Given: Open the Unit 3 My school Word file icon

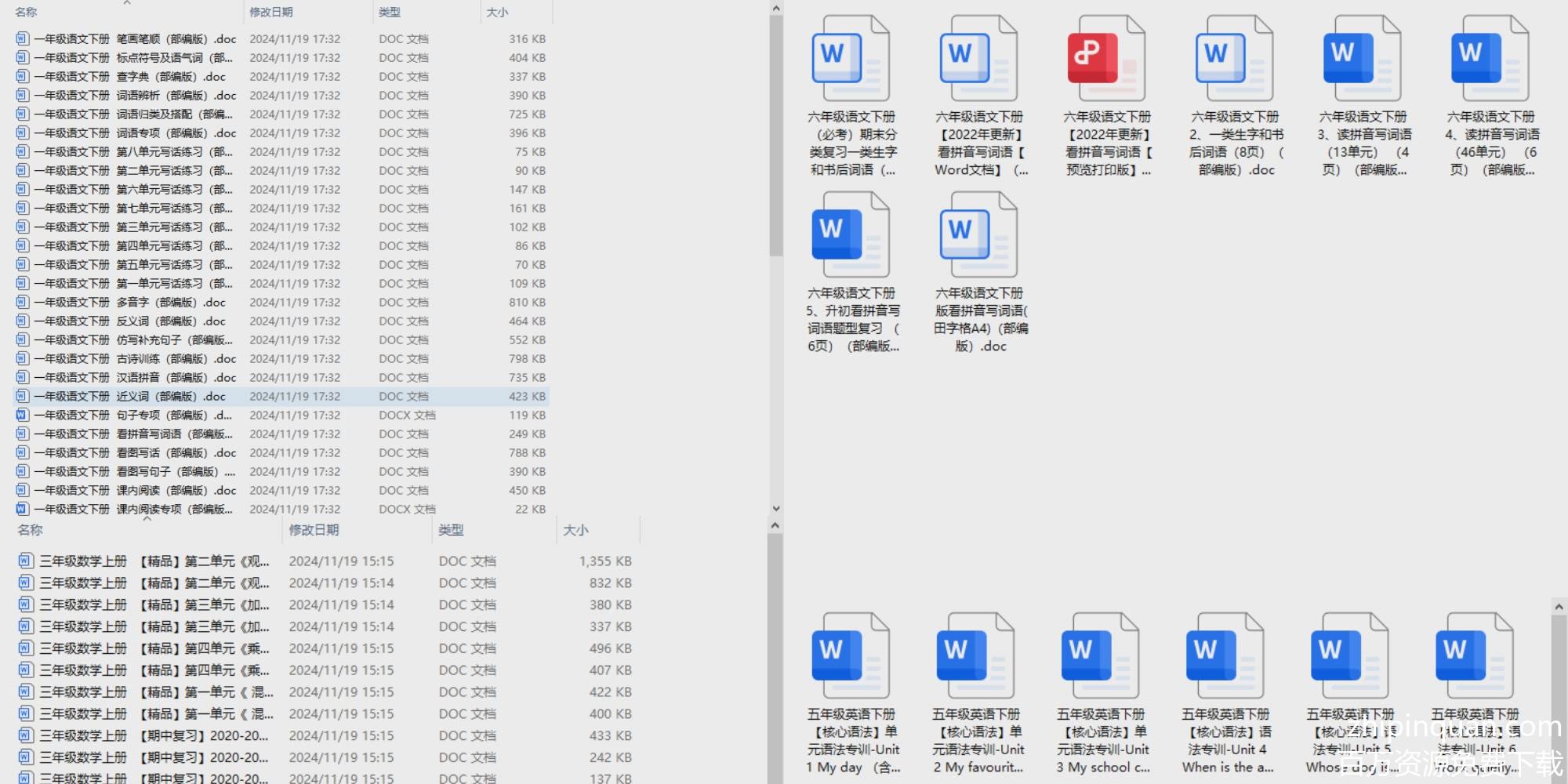Looking at the screenshot, I should (x=1100, y=654).
